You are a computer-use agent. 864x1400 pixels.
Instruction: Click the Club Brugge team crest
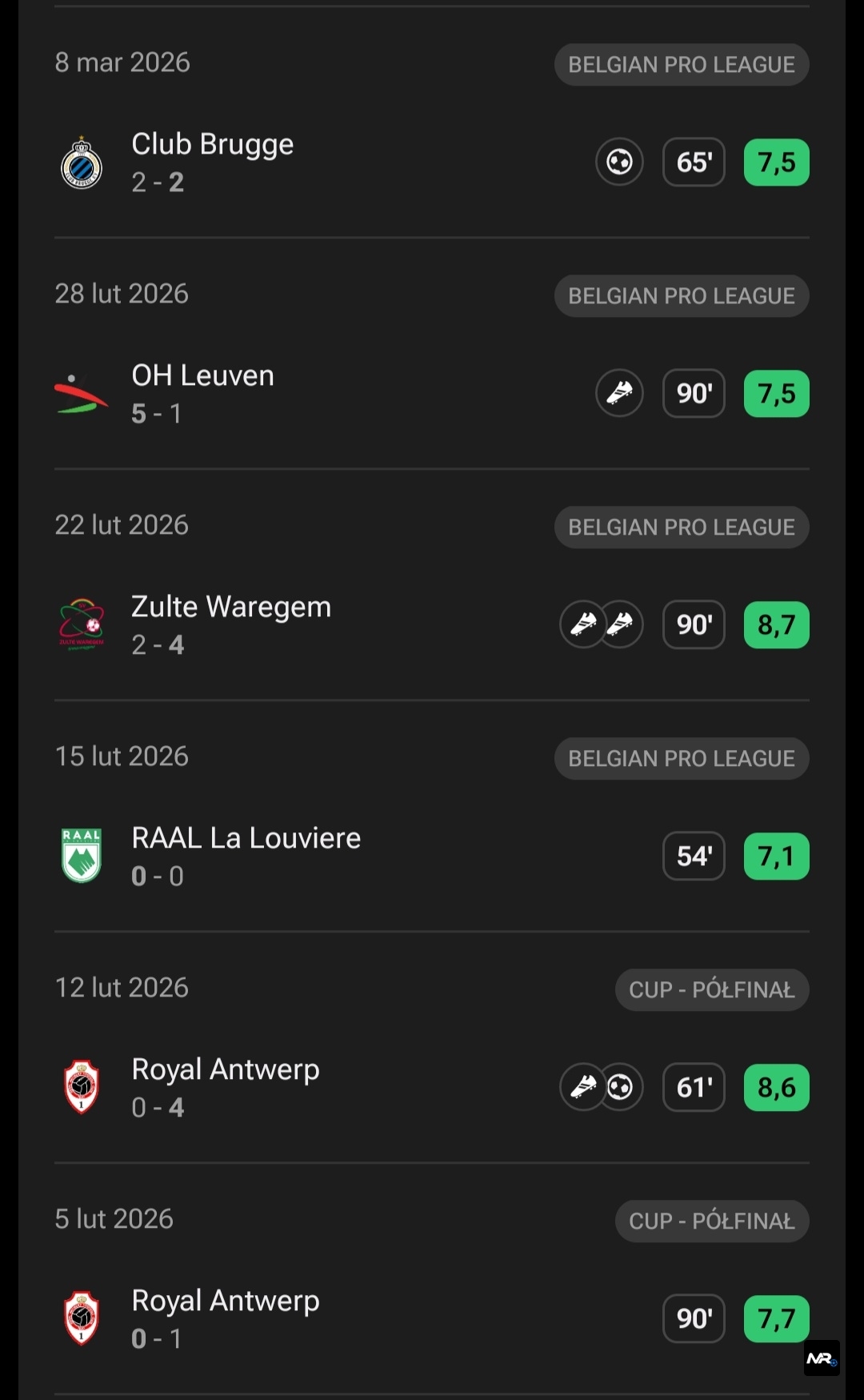(82, 163)
